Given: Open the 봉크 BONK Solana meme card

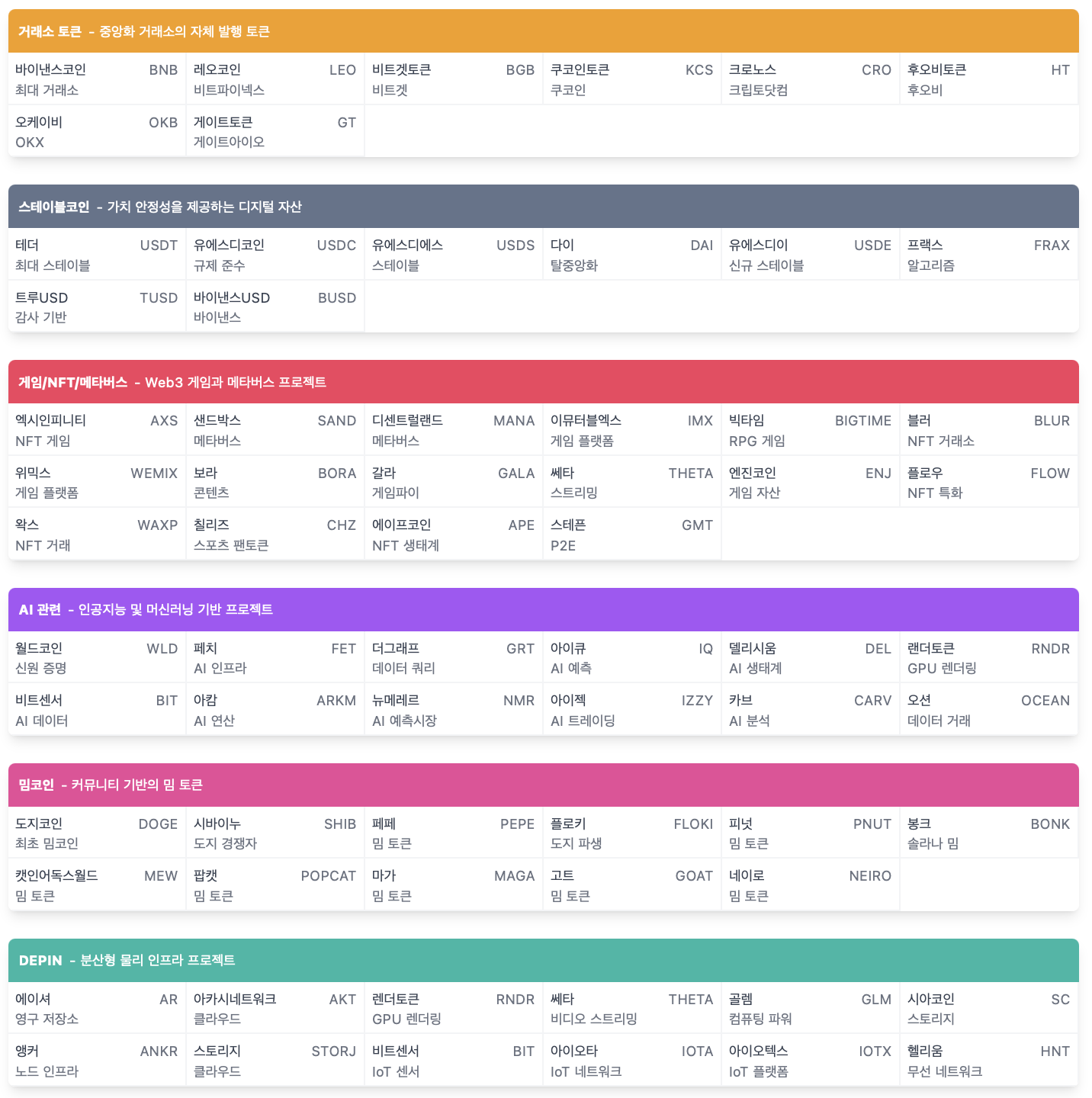Looking at the screenshot, I should [989, 833].
